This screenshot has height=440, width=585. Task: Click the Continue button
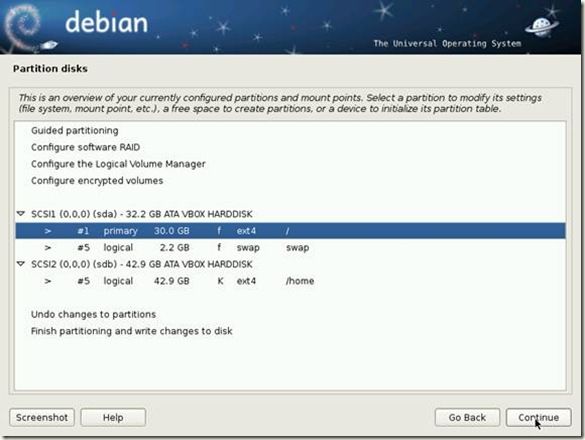point(538,417)
